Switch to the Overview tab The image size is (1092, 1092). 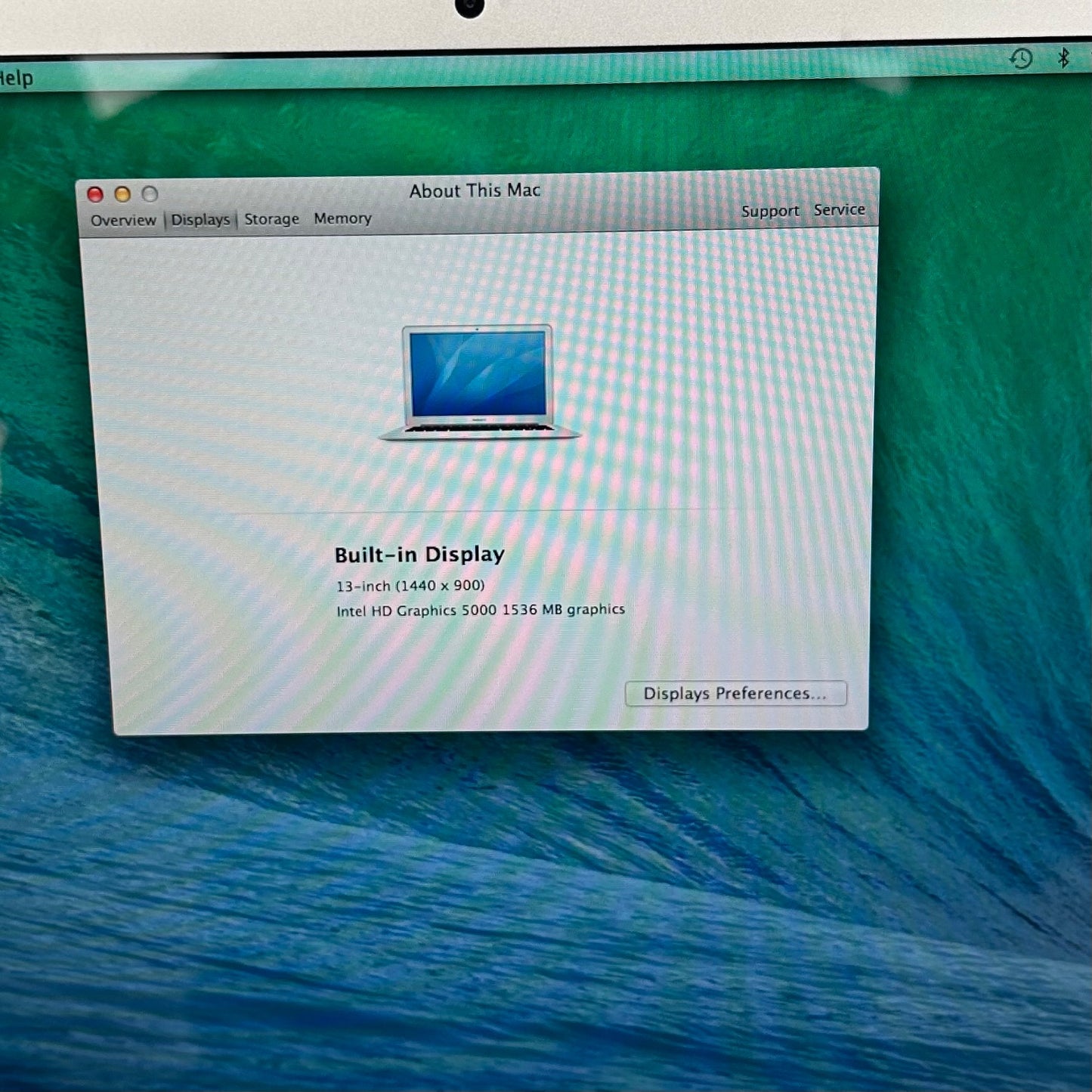click(x=123, y=221)
